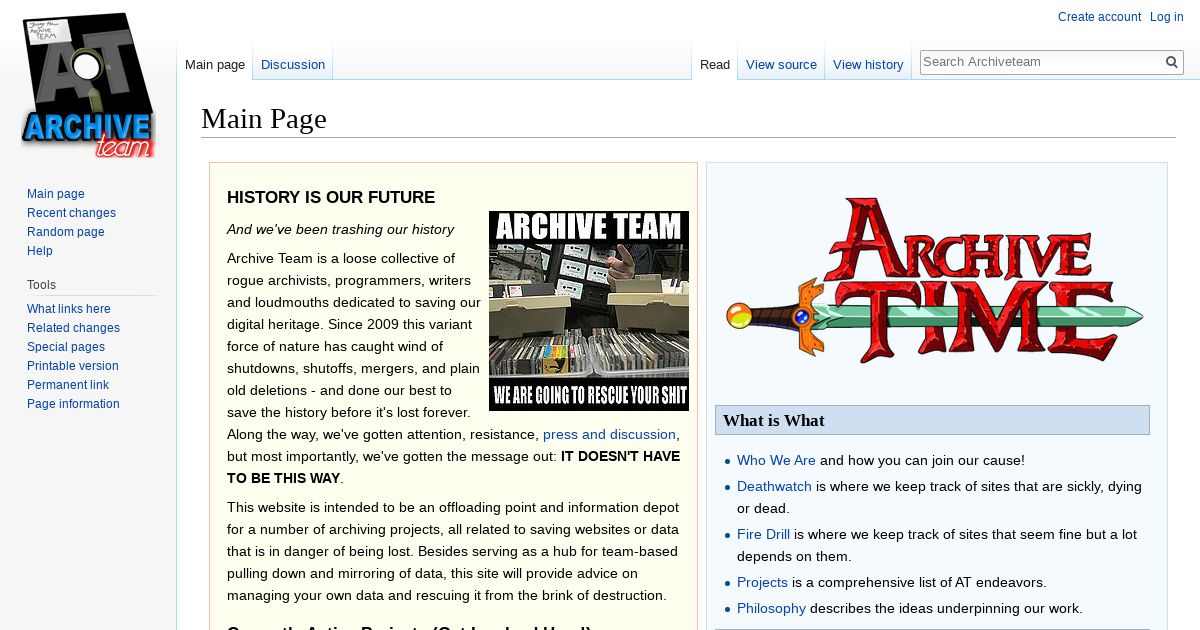The width and height of the screenshot is (1200, 630).
Task: Click the What is What header
Action: (x=932, y=420)
